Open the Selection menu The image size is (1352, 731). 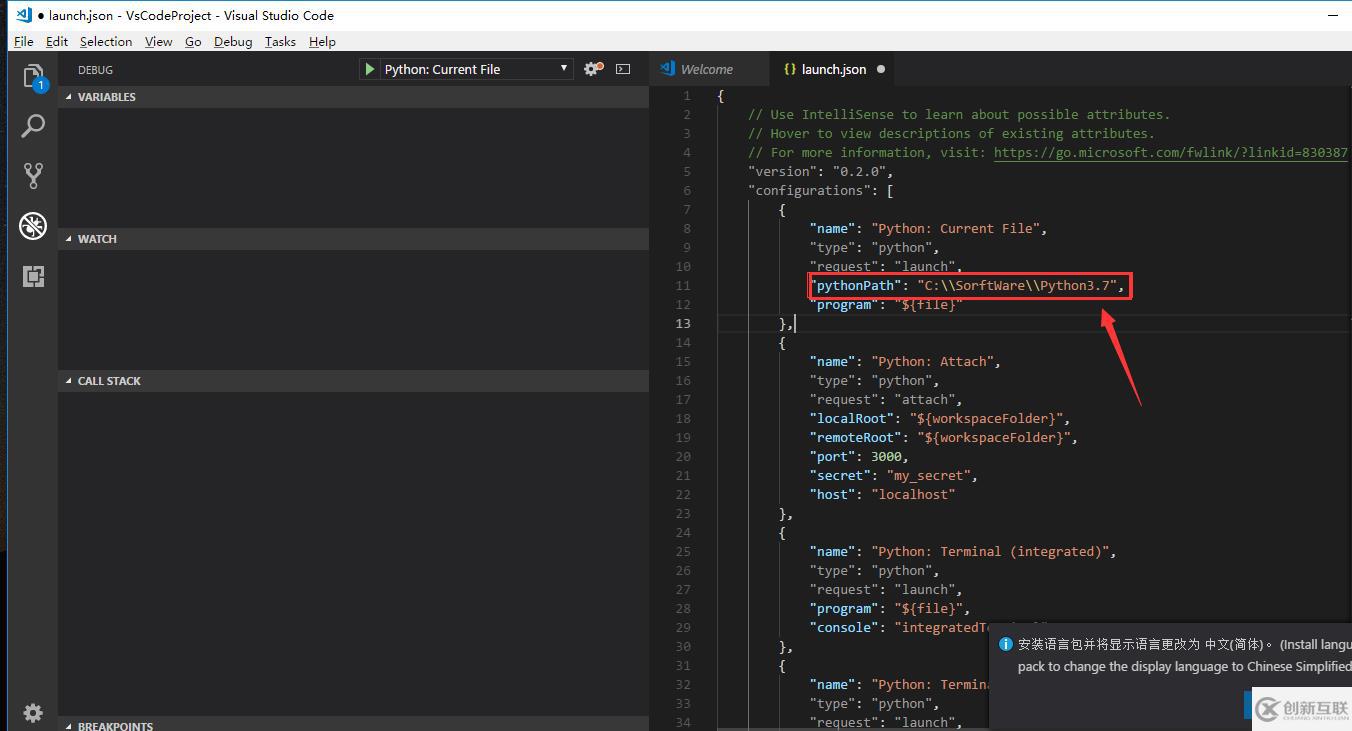point(106,41)
